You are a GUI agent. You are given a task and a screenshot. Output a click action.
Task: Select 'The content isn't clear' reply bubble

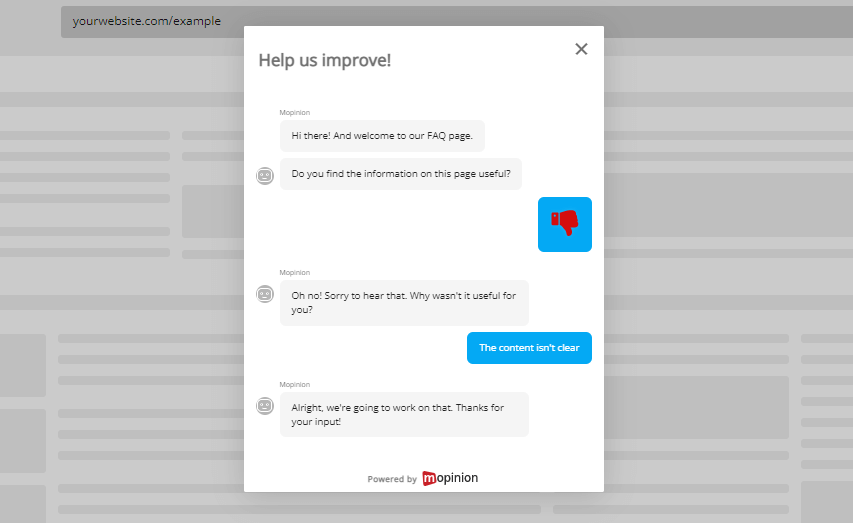pos(529,348)
